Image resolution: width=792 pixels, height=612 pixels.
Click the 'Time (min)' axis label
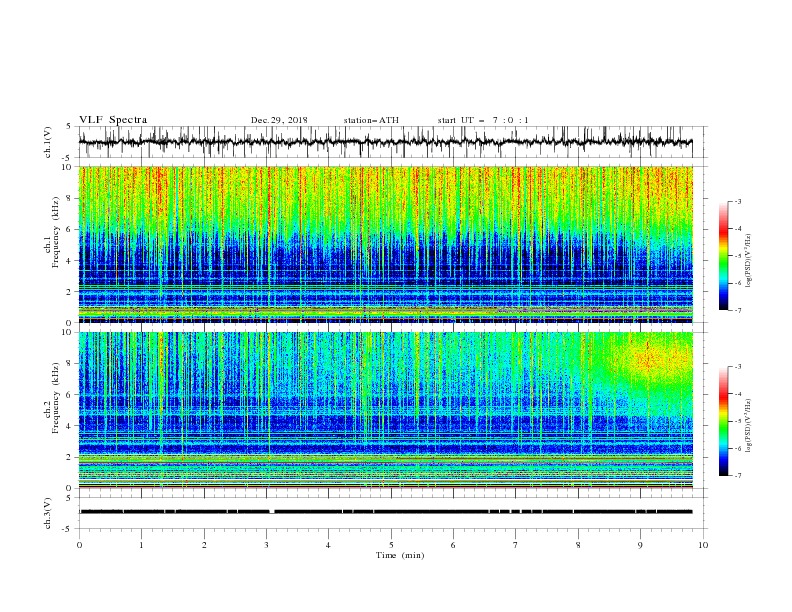400,555
